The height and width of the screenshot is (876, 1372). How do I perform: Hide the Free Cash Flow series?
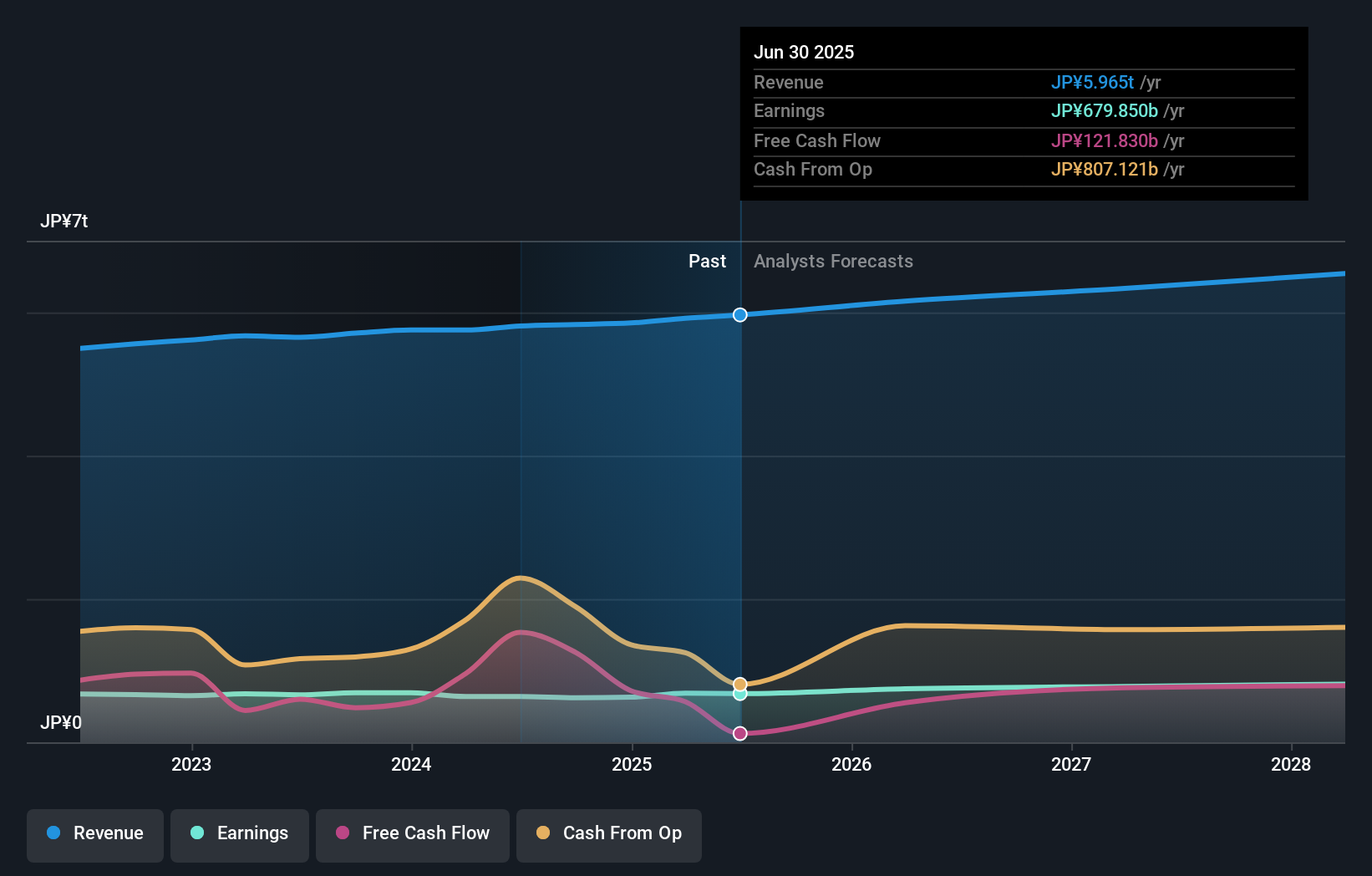click(x=412, y=833)
